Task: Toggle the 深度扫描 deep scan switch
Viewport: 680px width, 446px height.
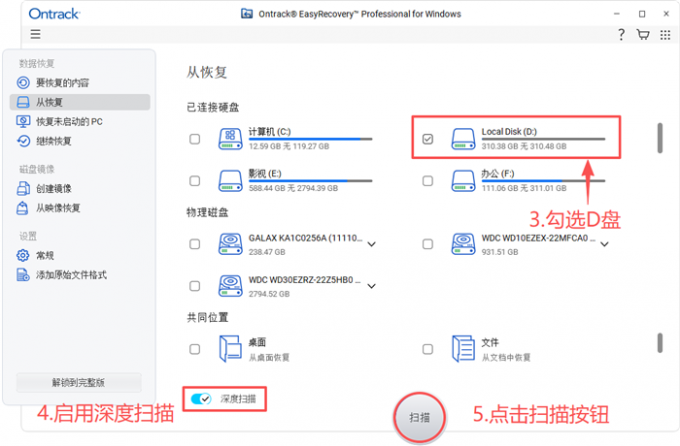Action: pos(201,399)
